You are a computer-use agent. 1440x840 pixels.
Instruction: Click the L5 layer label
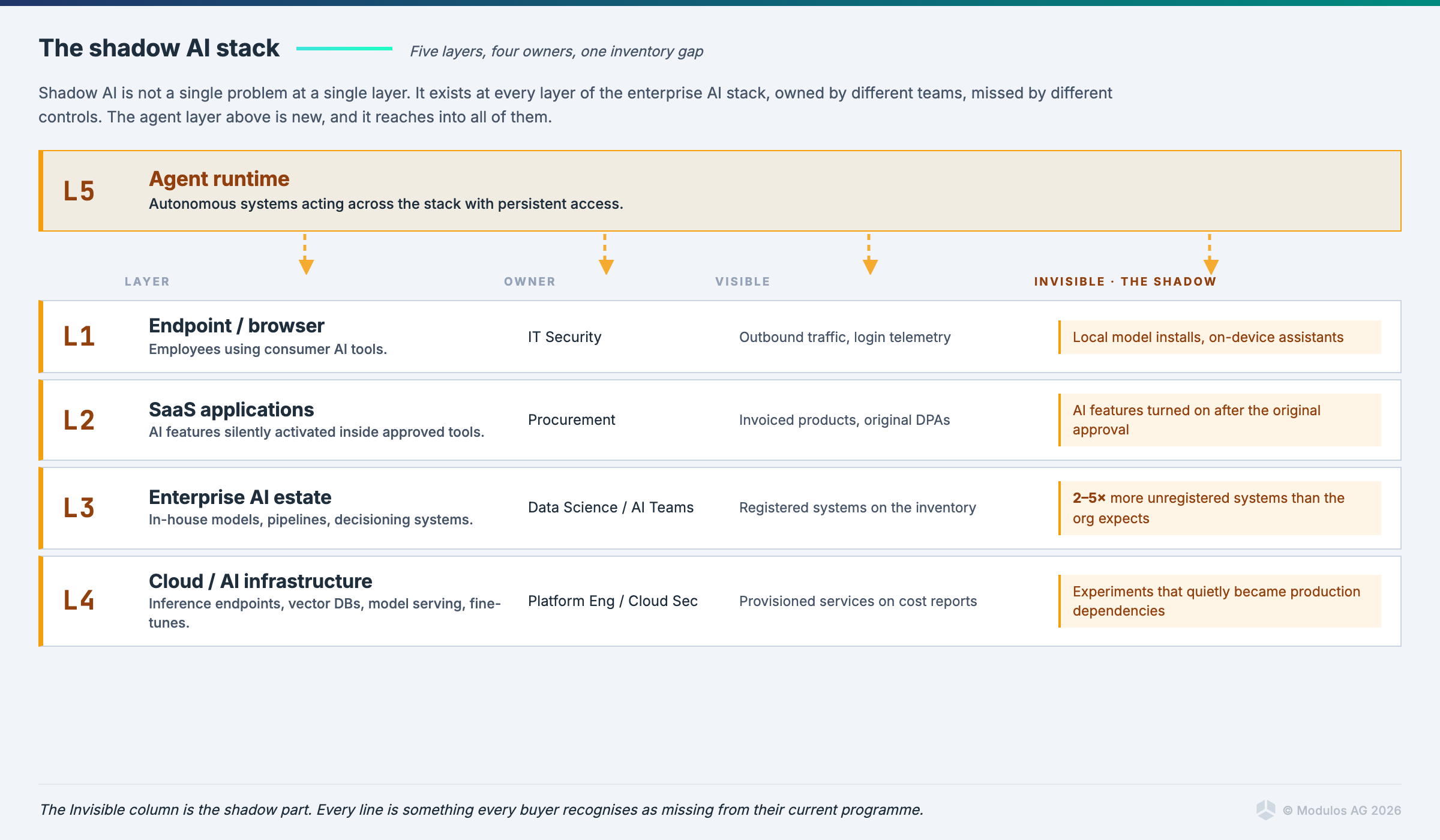click(x=79, y=191)
